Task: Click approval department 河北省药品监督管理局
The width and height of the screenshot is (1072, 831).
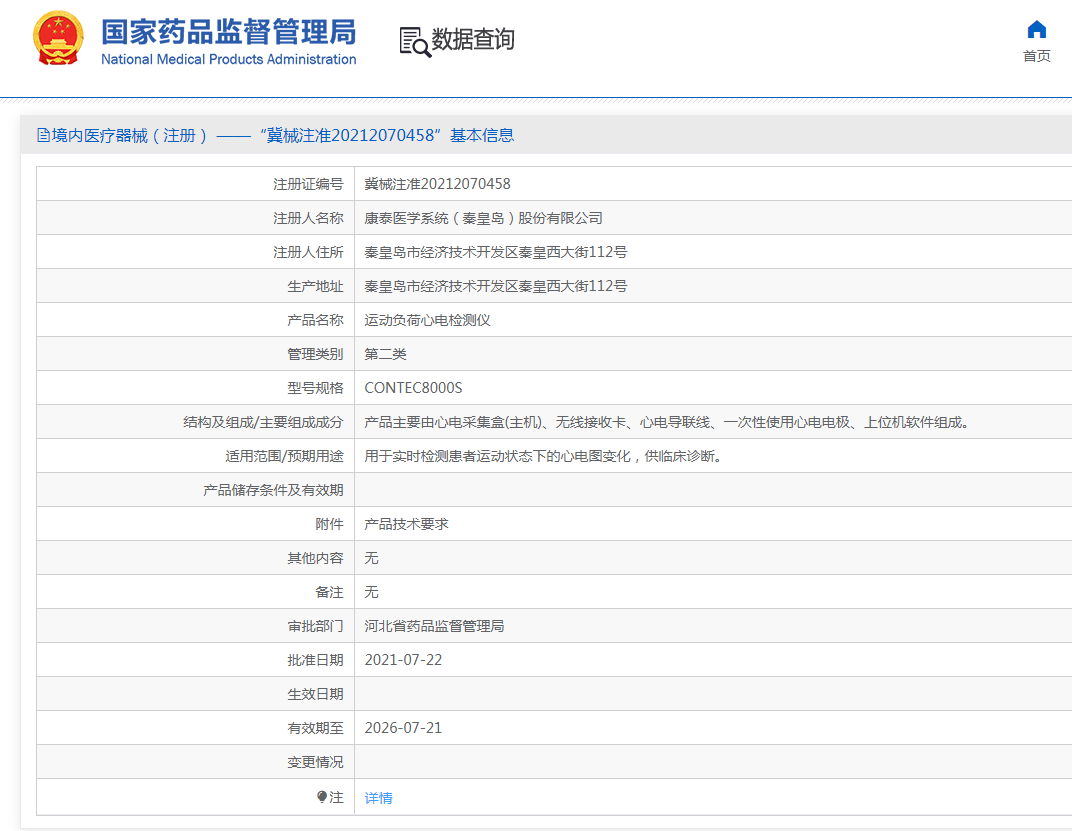Action: click(434, 626)
